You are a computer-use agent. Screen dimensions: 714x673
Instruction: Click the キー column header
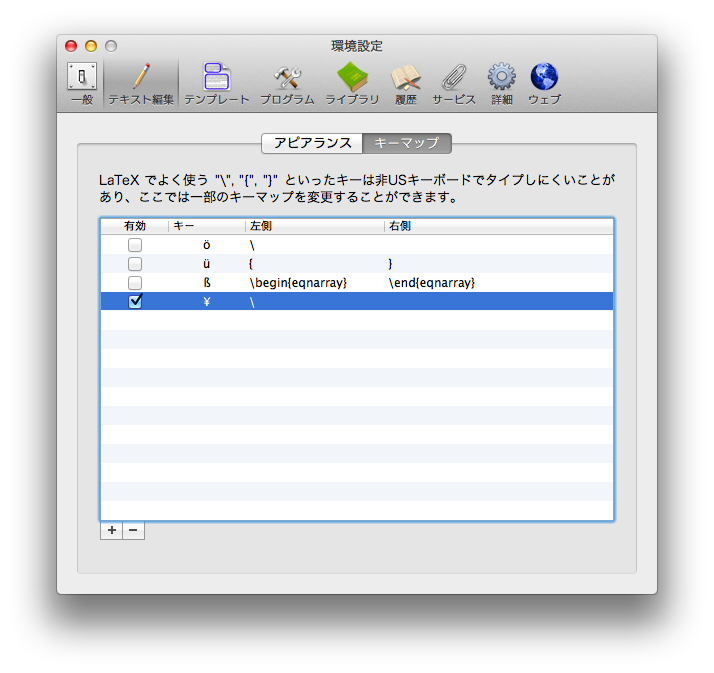(207, 226)
